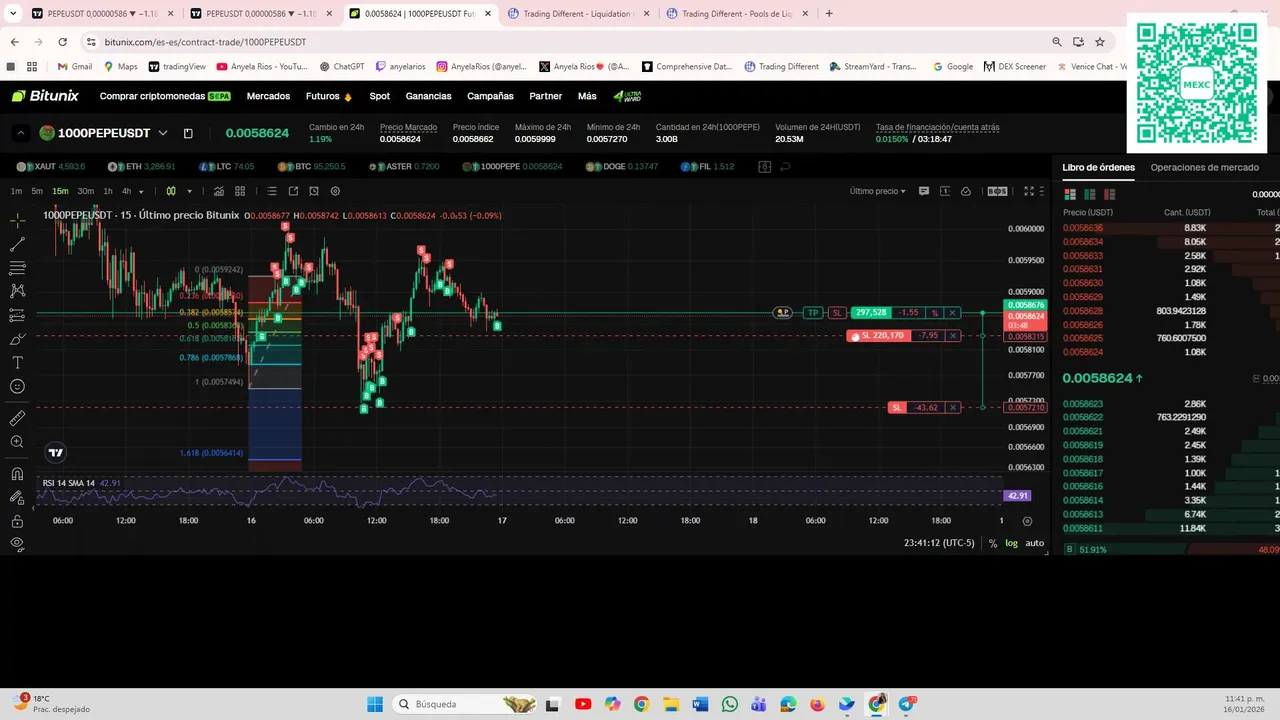This screenshot has height=720, width=1280.
Task: Show only bids order book view
Action: (1090, 194)
